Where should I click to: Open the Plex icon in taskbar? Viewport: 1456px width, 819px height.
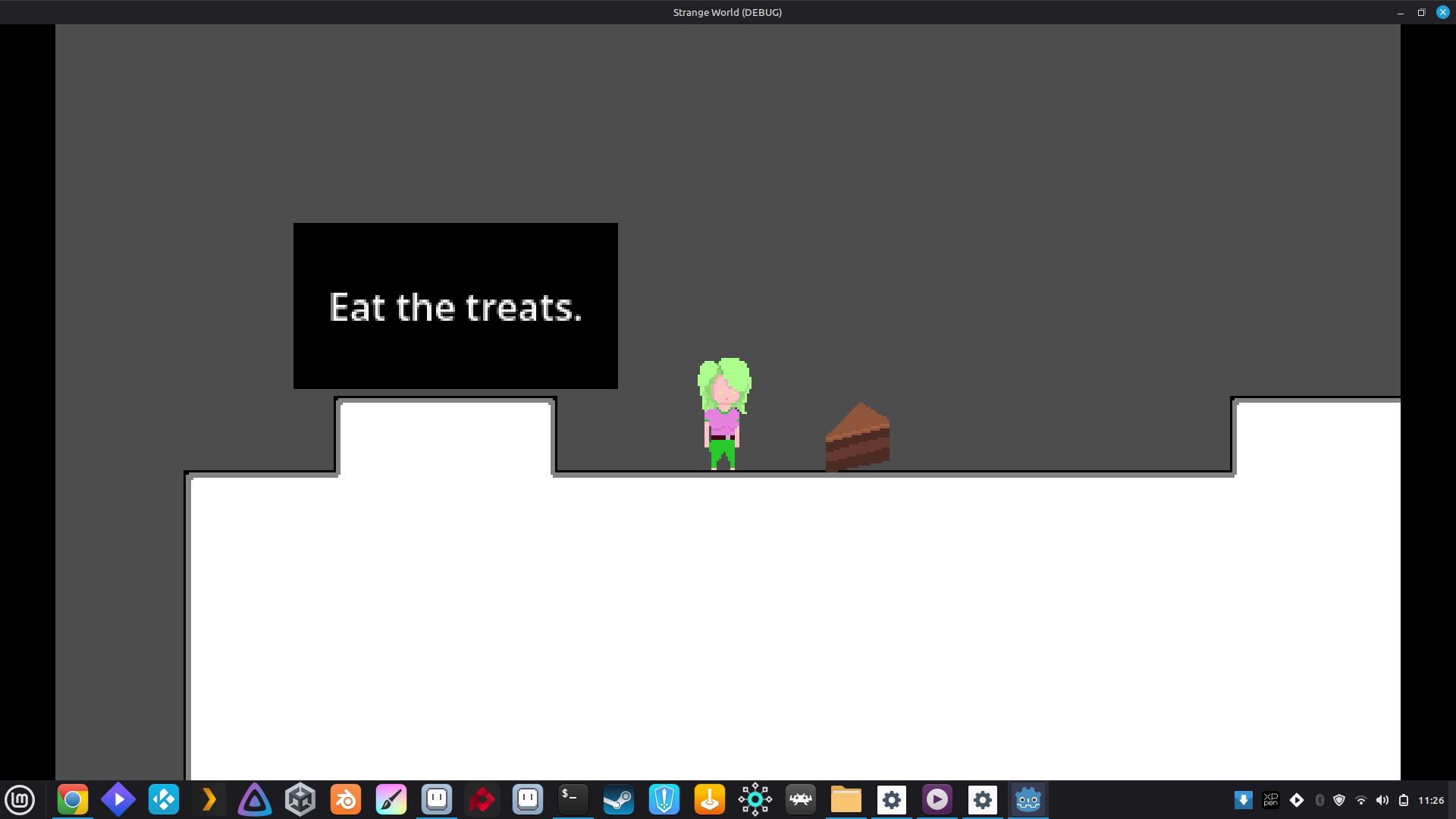[x=209, y=799]
